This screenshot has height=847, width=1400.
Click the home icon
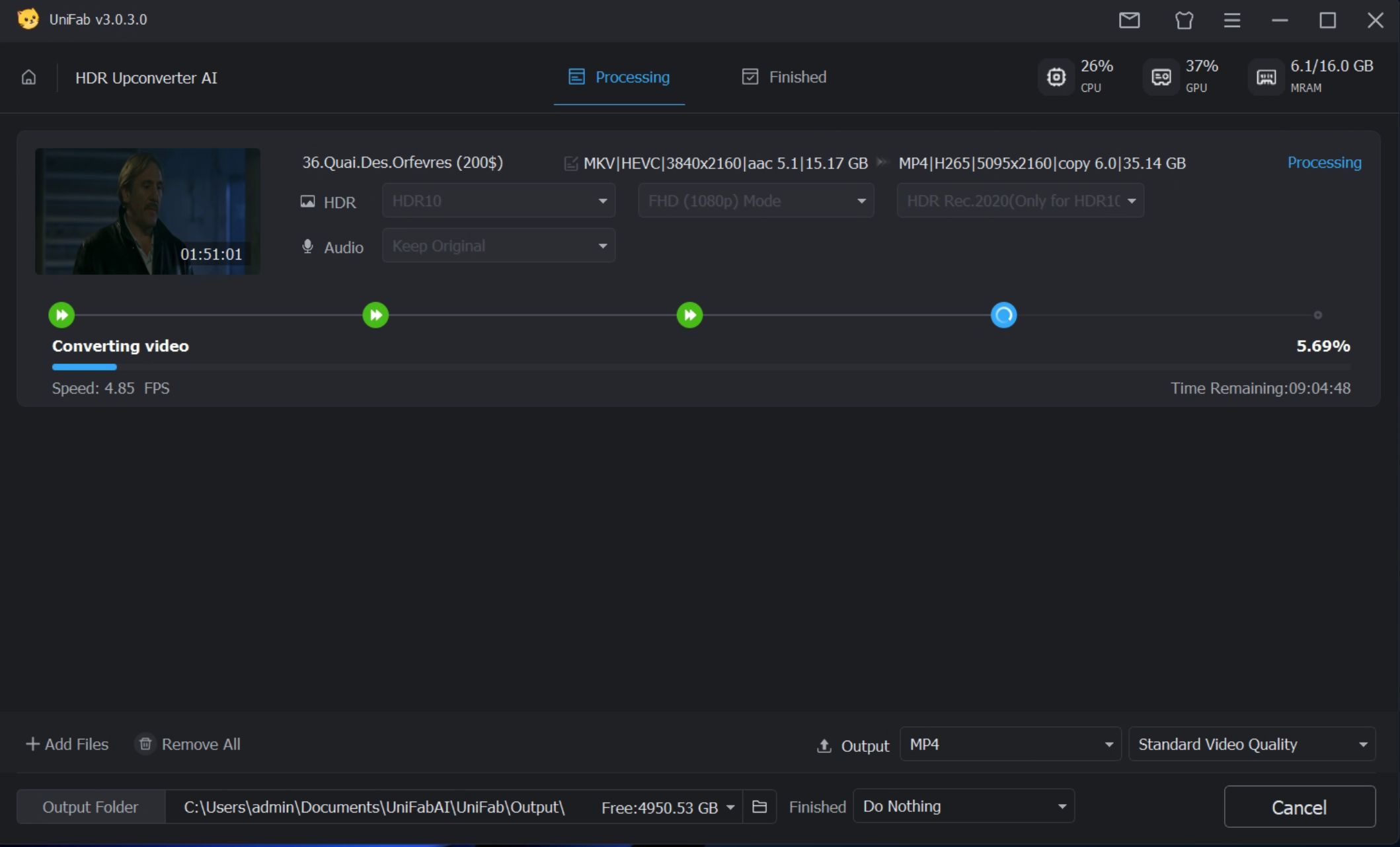[x=28, y=77]
